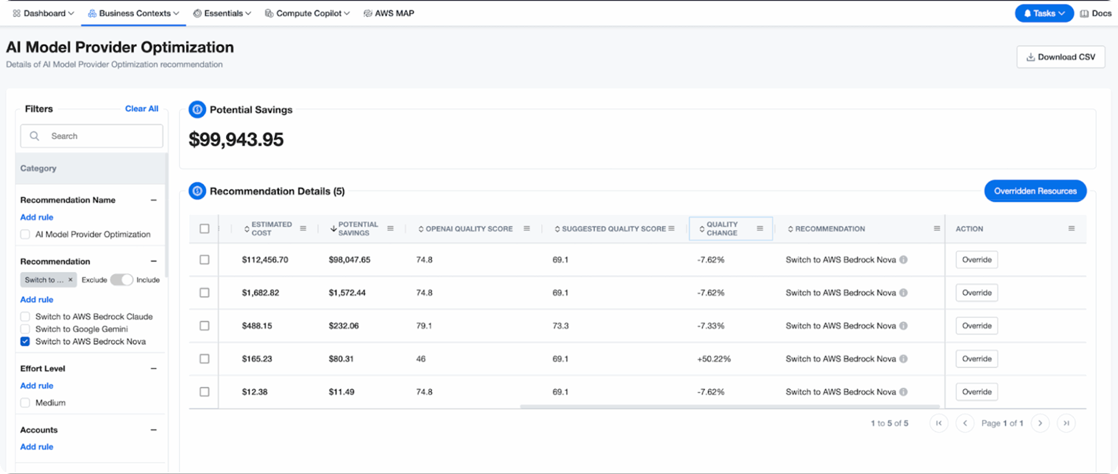This screenshot has height=474, width=1118.
Task: Check the Medium effort level
Action: pyautogui.click(x=25, y=403)
